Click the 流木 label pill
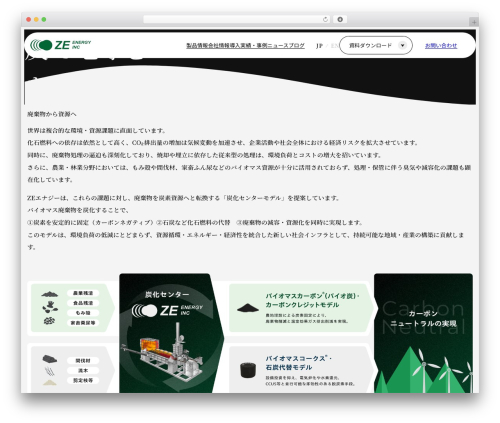The height and width of the screenshot is (423, 500). pyautogui.click(x=83, y=370)
